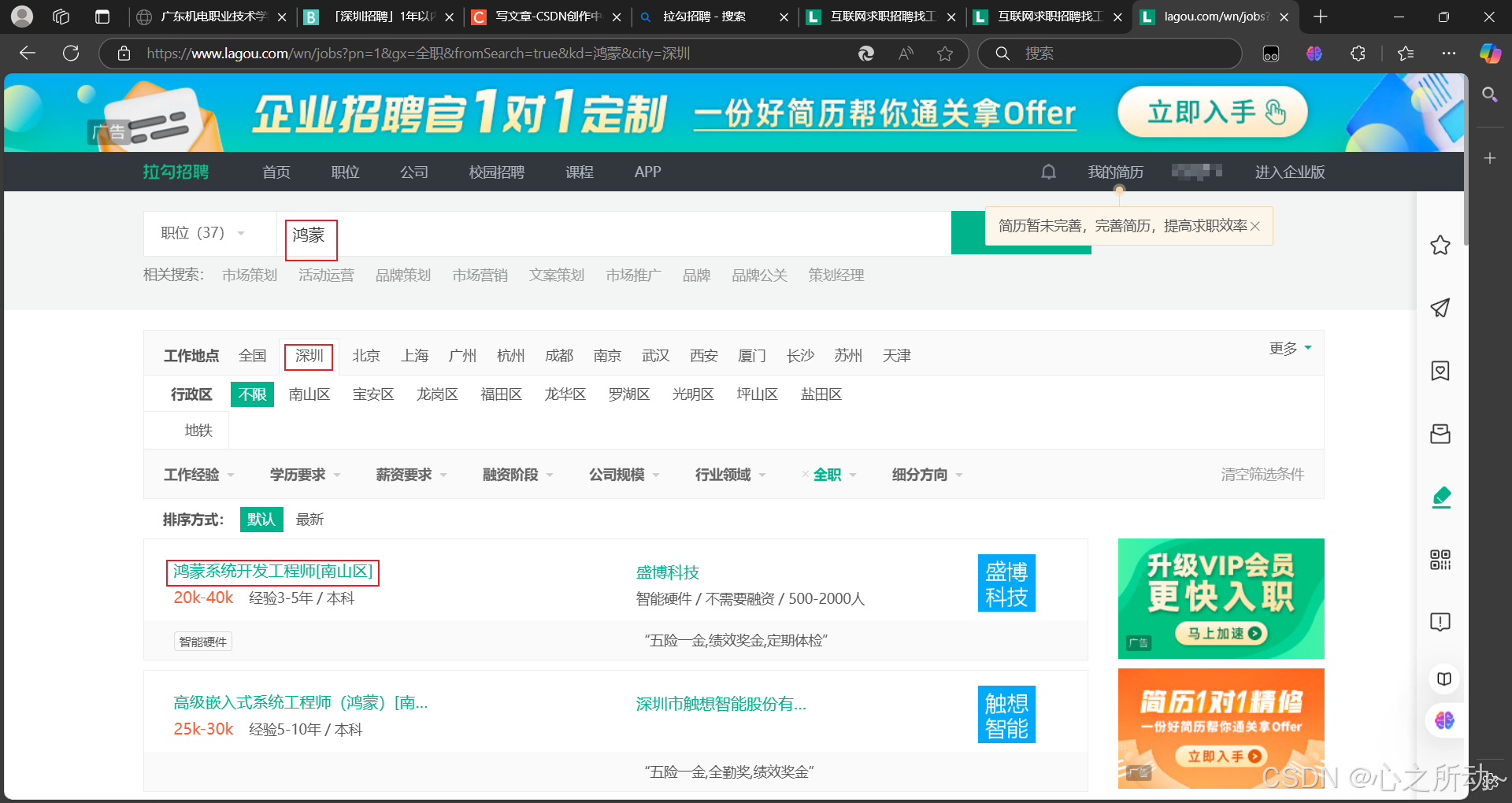Open 公司 in site navigation
The image size is (1512, 803).
(x=414, y=172)
